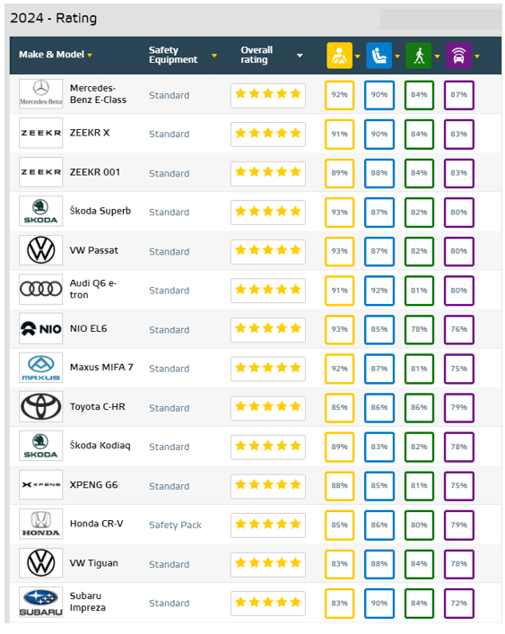Open the Safety Equipment sort dropdown

tap(214, 55)
